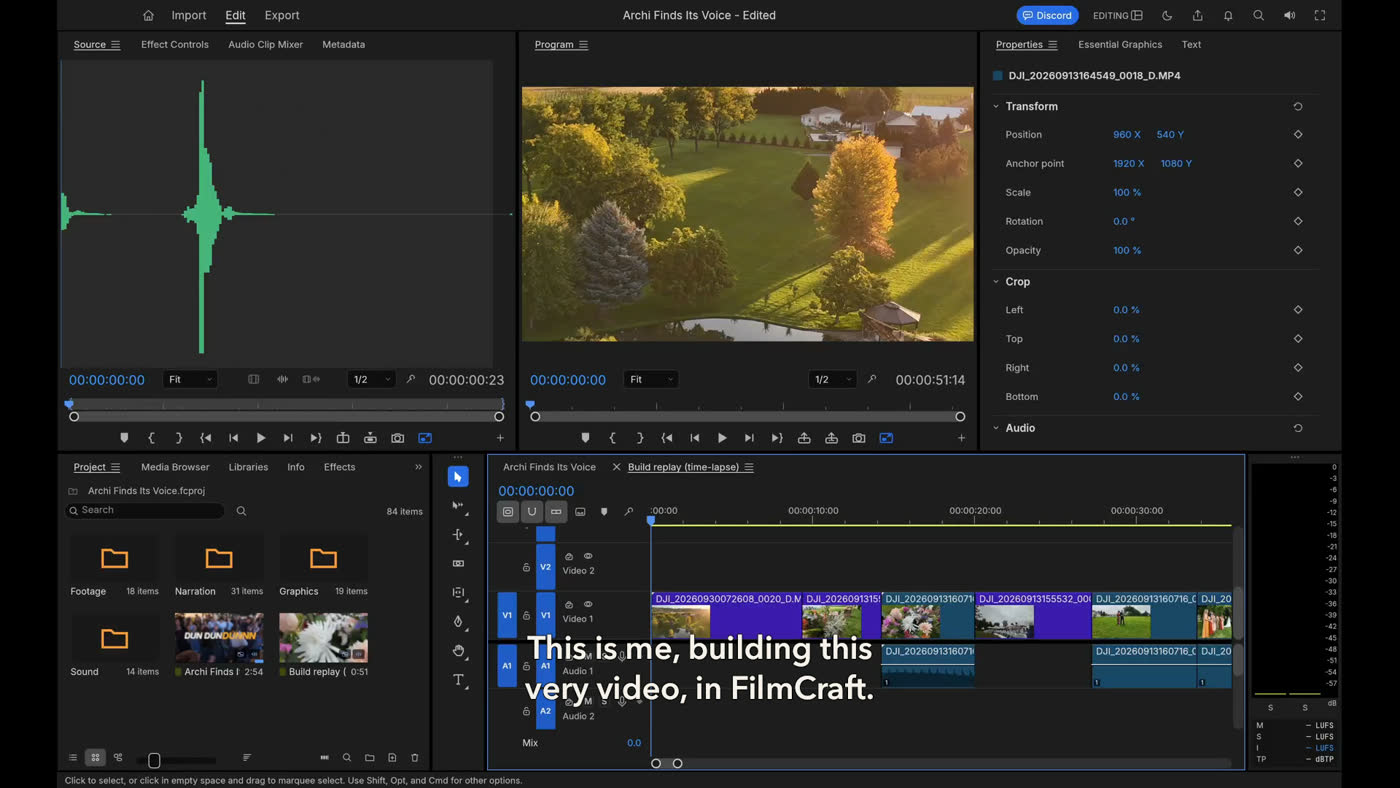Open Source monitor 1/2 resolution dropdown
1400x788 pixels.
pyautogui.click(x=371, y=380)
